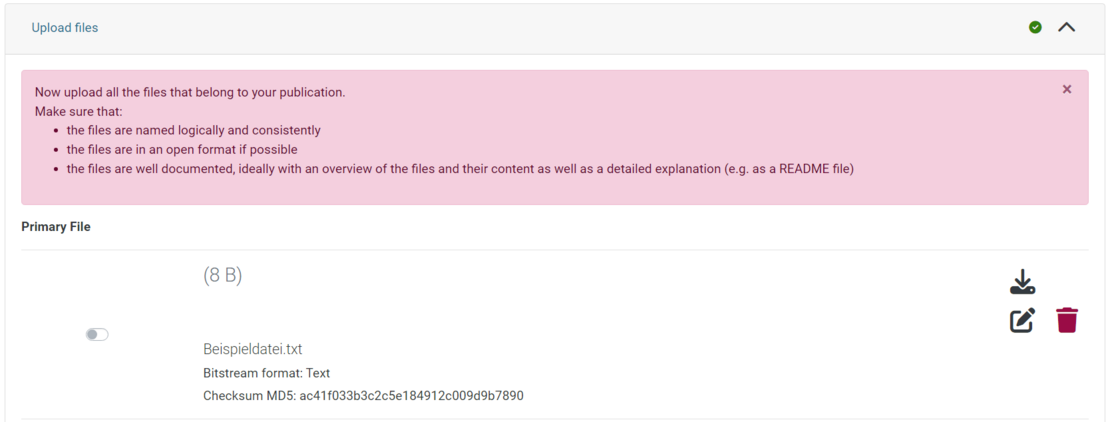Dismiss the pink upload instructions alert
Viewport: 1110px width, 422px height.
1067,89
